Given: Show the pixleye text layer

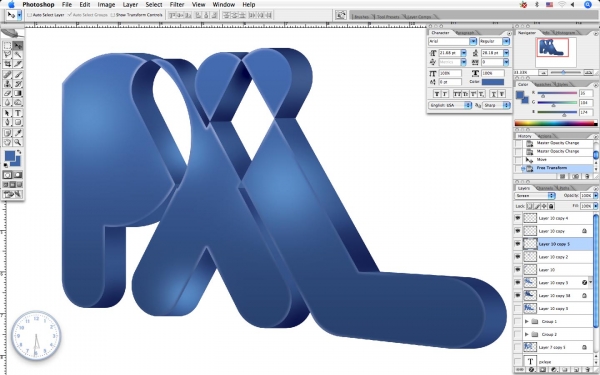Looking at the screenshot, I should [x=518, y=361].
